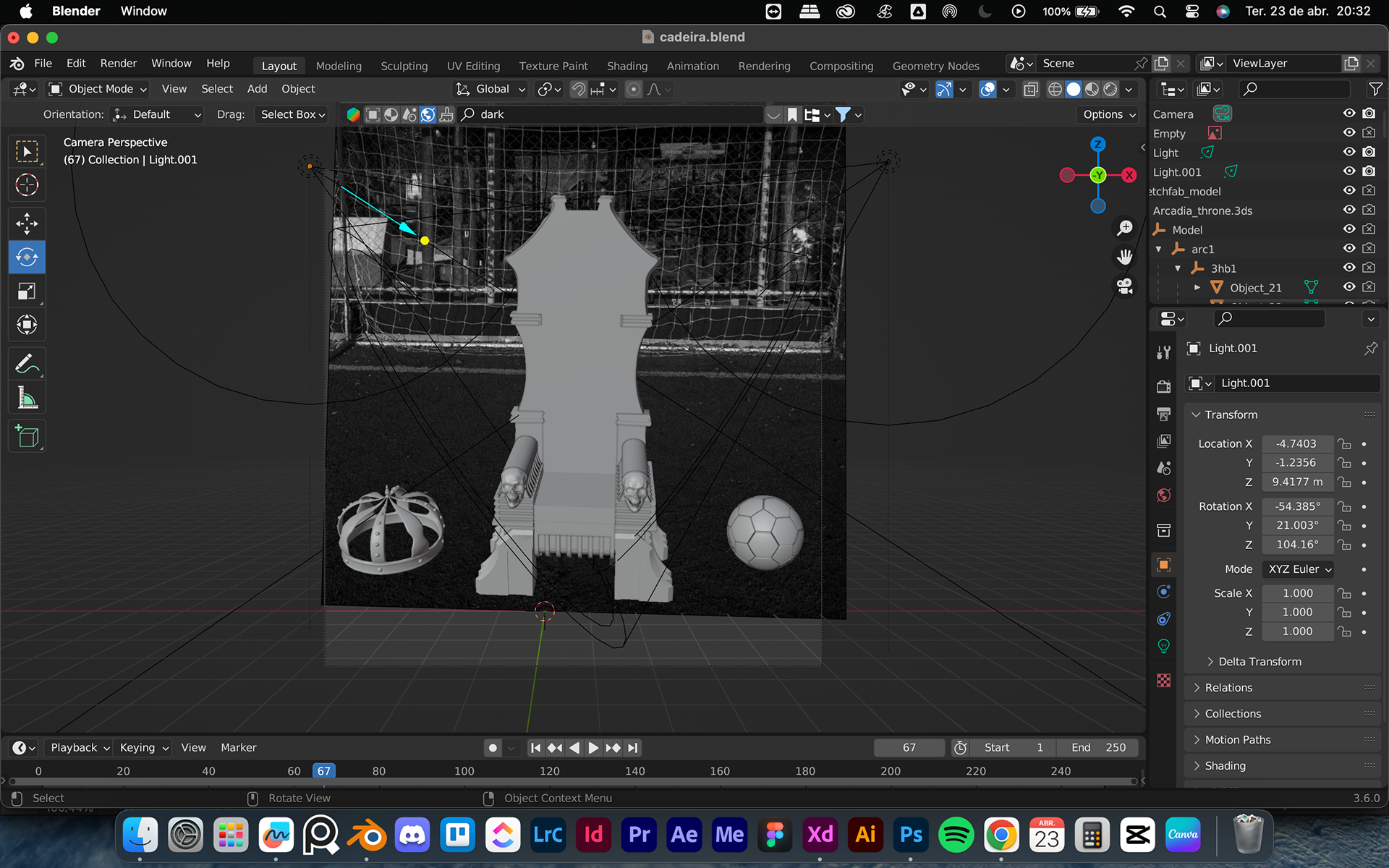This screenshot has width=1389, height=868.
Task: Open the Texture properties tab
Action: point(1163,681)
